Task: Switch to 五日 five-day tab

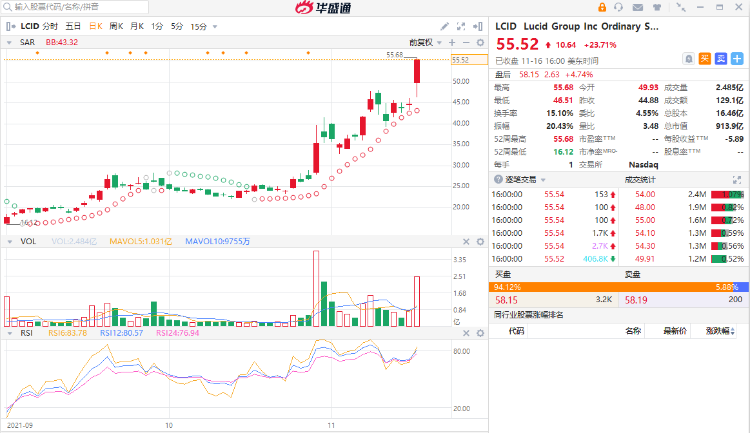Action: coord(73,26)
